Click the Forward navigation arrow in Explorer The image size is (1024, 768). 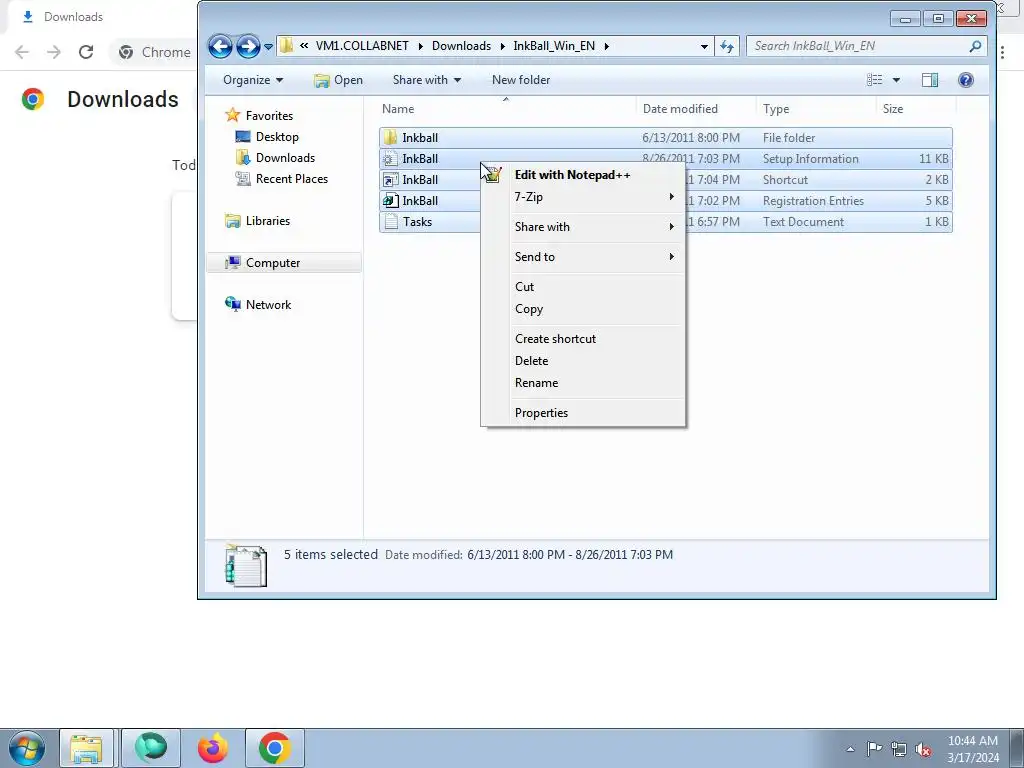pos(248,46)
